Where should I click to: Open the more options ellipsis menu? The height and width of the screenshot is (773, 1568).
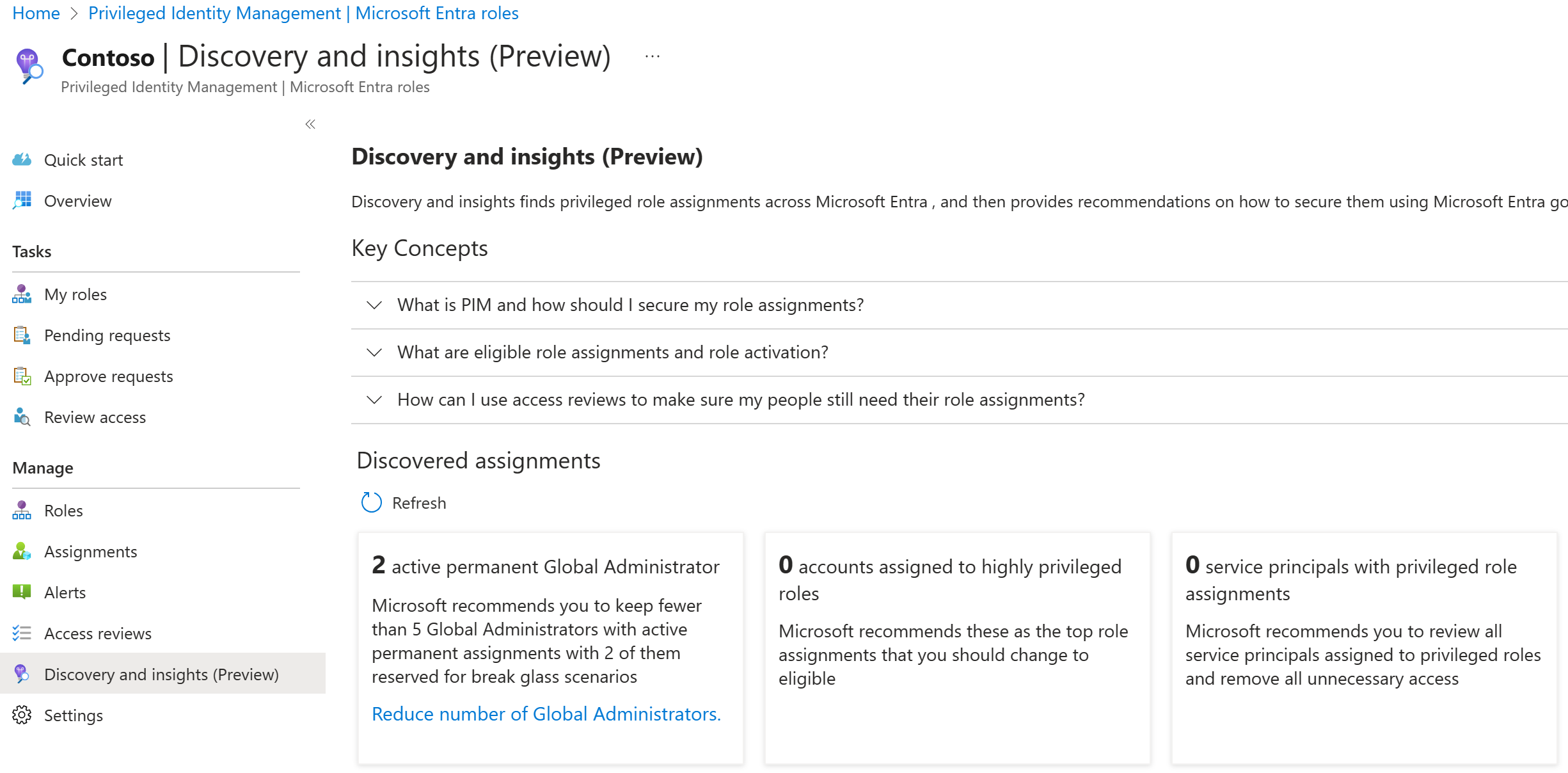pyautogui.click(x=652, y=56)
